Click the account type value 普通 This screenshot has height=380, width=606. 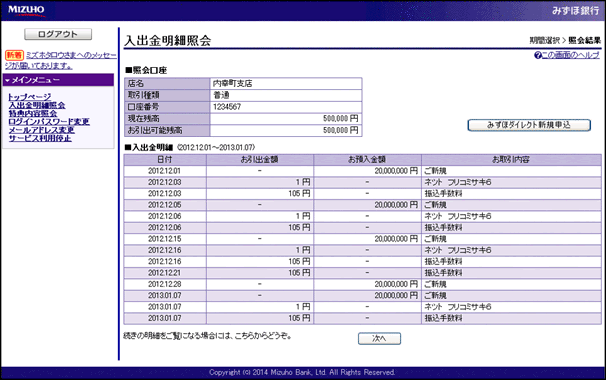tap(221, 95)
